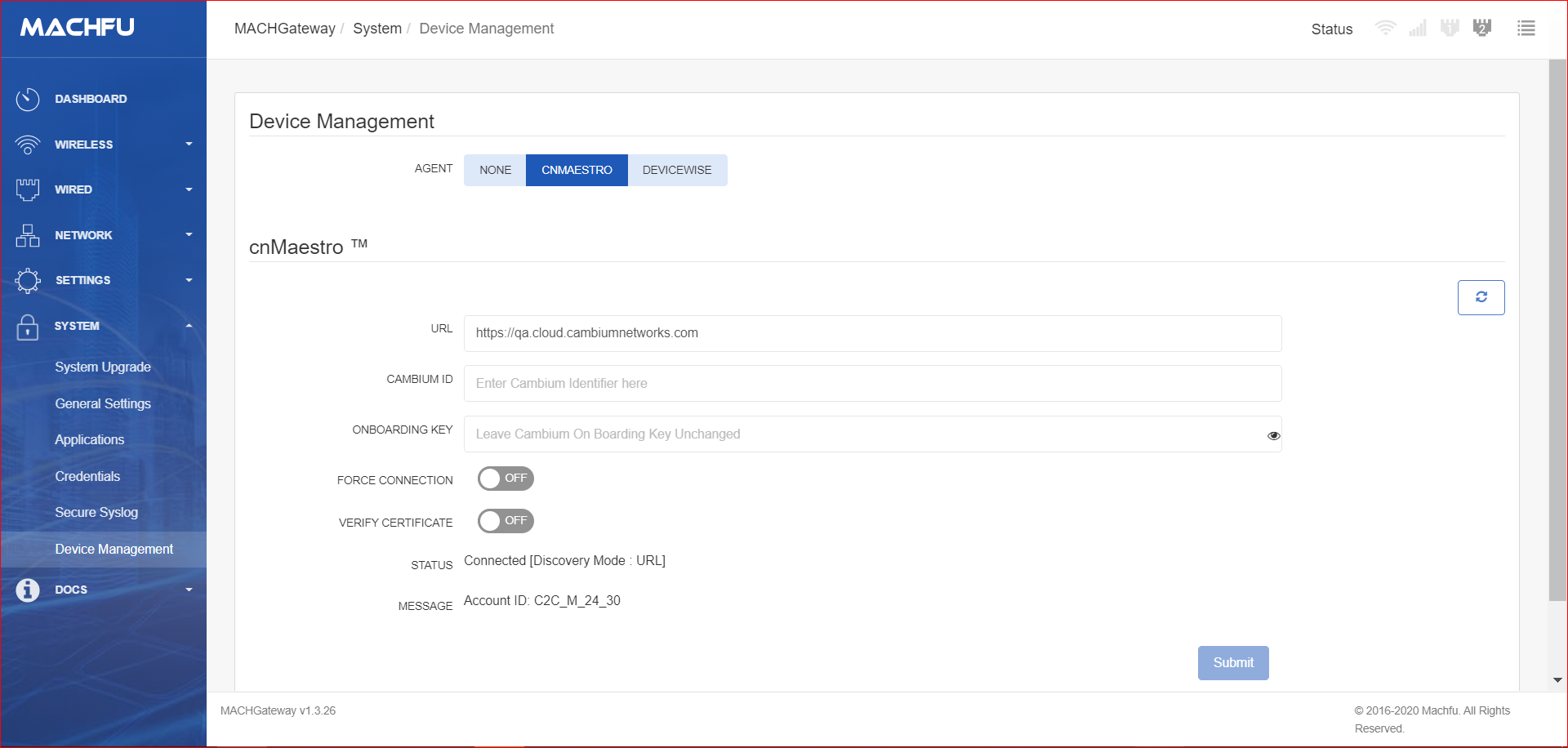This screenshot has height=748, width=1568.
Task: Click the Submit button
Action: point(1232,662)
